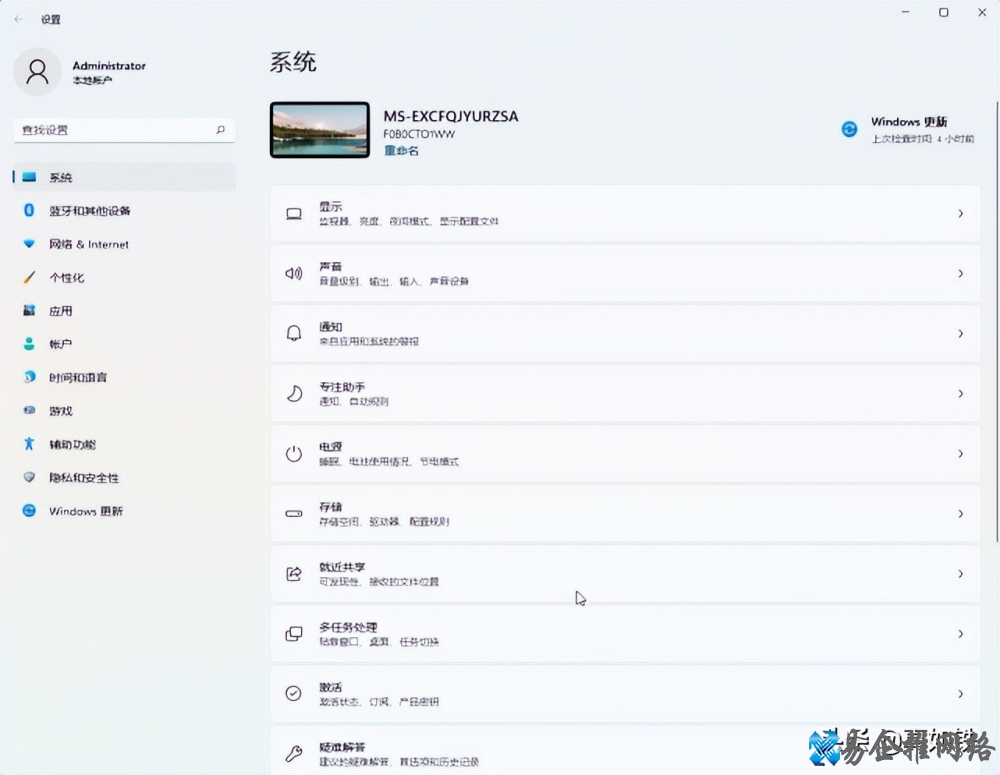Expand the 激活 row chevron
This screenshot has width=1000, height=775.
pos(960,693)
